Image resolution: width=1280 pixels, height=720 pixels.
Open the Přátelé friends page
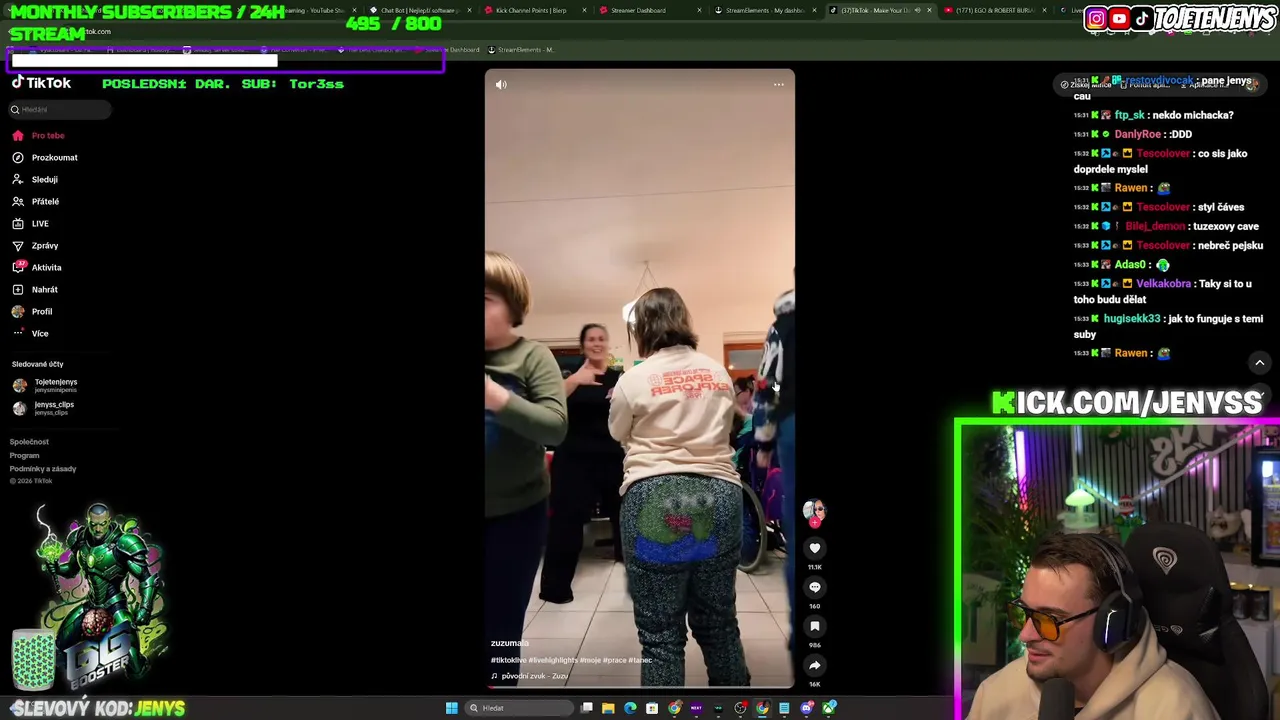click(x=36, y=201)
